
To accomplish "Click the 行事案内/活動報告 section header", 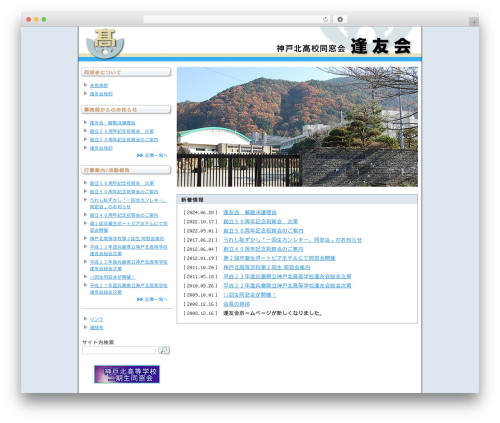I will 126,170.
